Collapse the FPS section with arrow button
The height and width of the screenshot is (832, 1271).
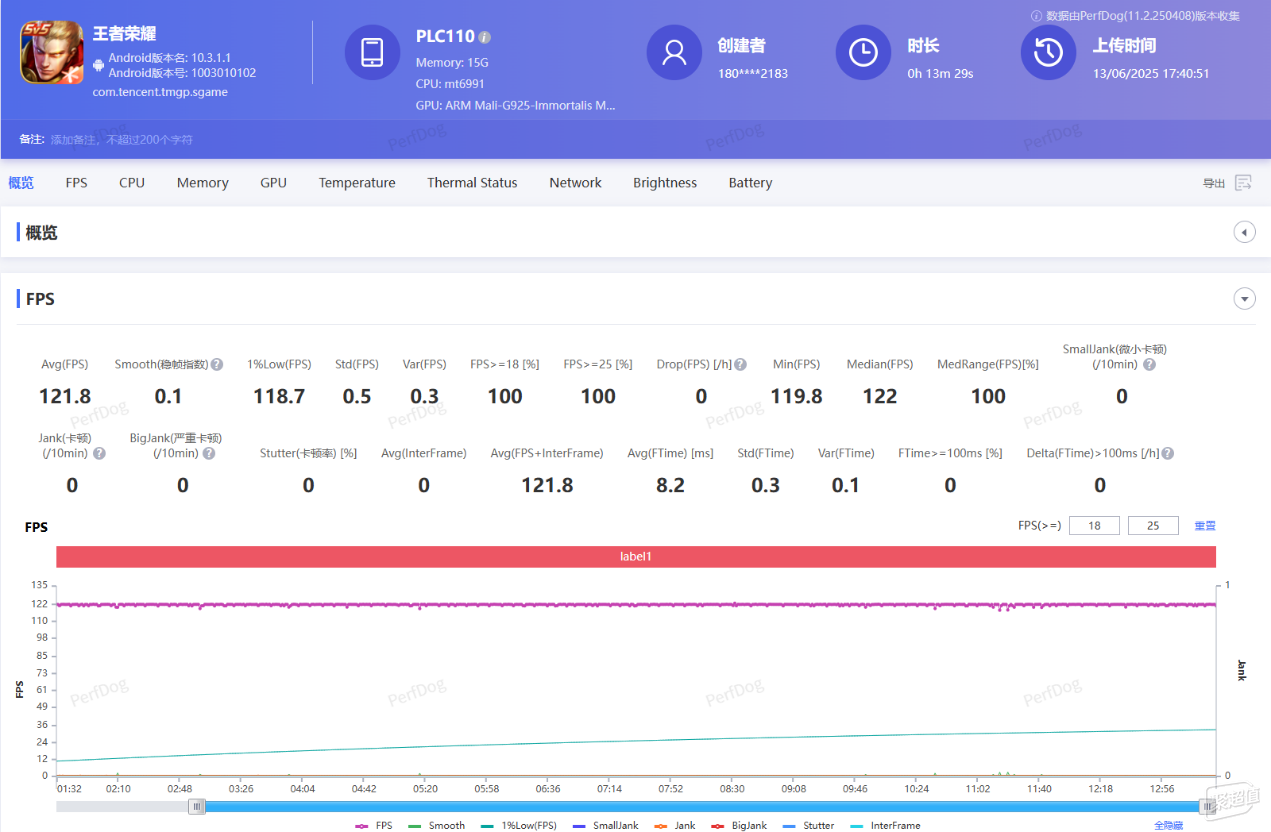click(x=1245, y=298)
